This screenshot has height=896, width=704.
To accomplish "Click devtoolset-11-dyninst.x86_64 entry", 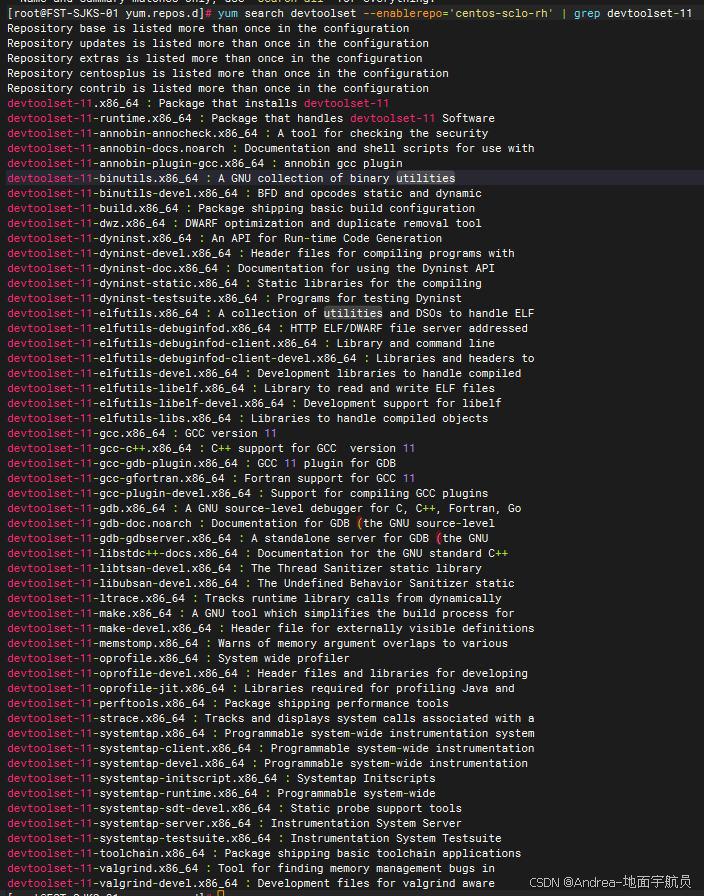I will point(224,238).
